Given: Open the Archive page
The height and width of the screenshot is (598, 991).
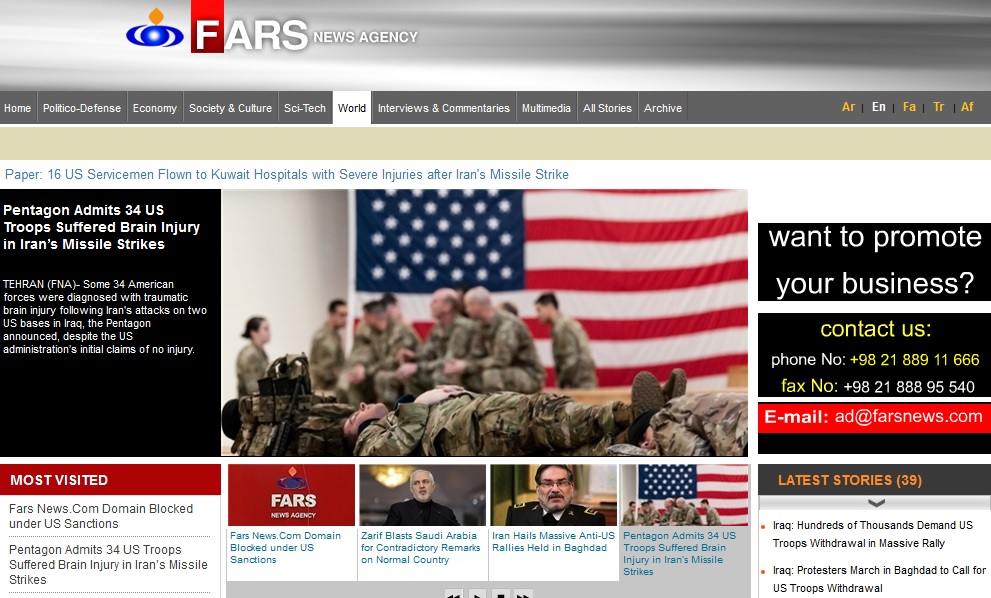Looking at the screenshot, I should [x=663, y=108].
